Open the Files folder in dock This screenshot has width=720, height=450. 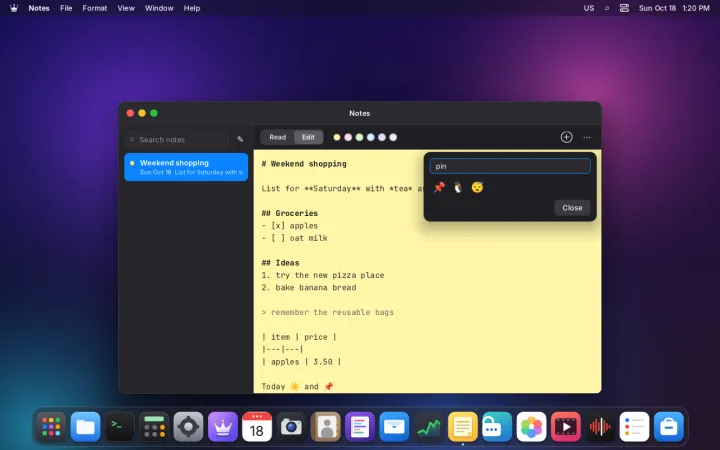pos(85,427)
